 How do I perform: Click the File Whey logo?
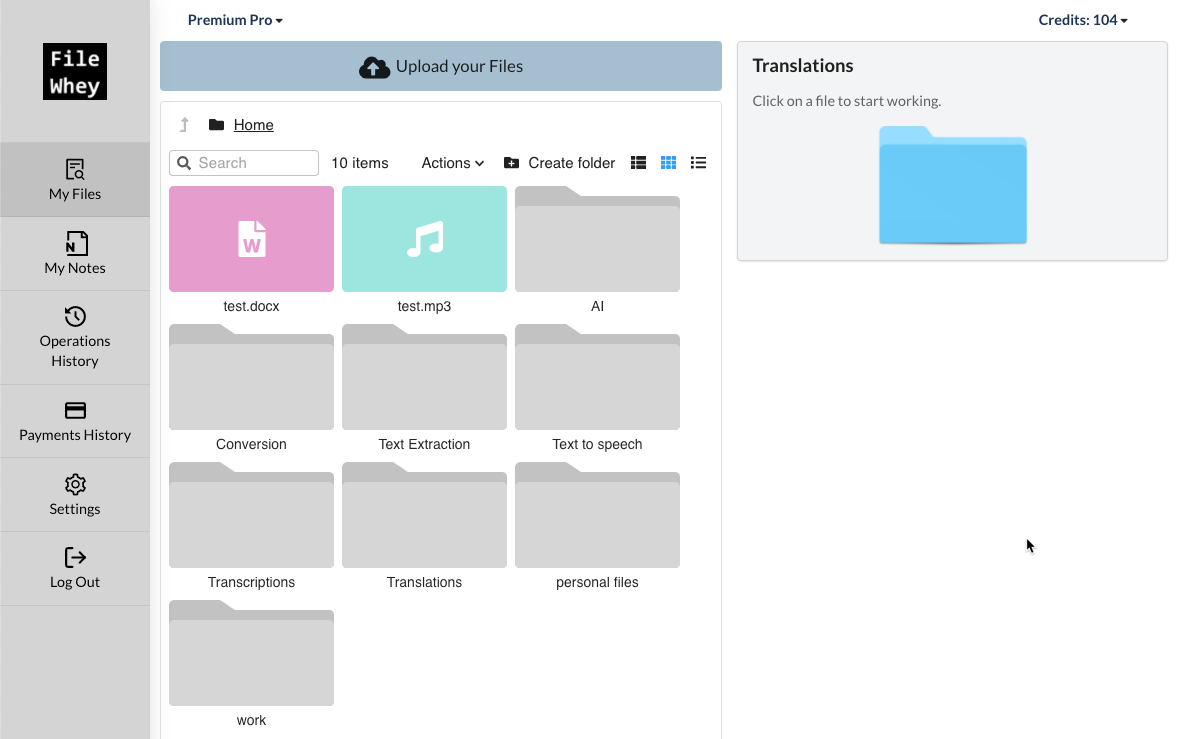(75, 72)
